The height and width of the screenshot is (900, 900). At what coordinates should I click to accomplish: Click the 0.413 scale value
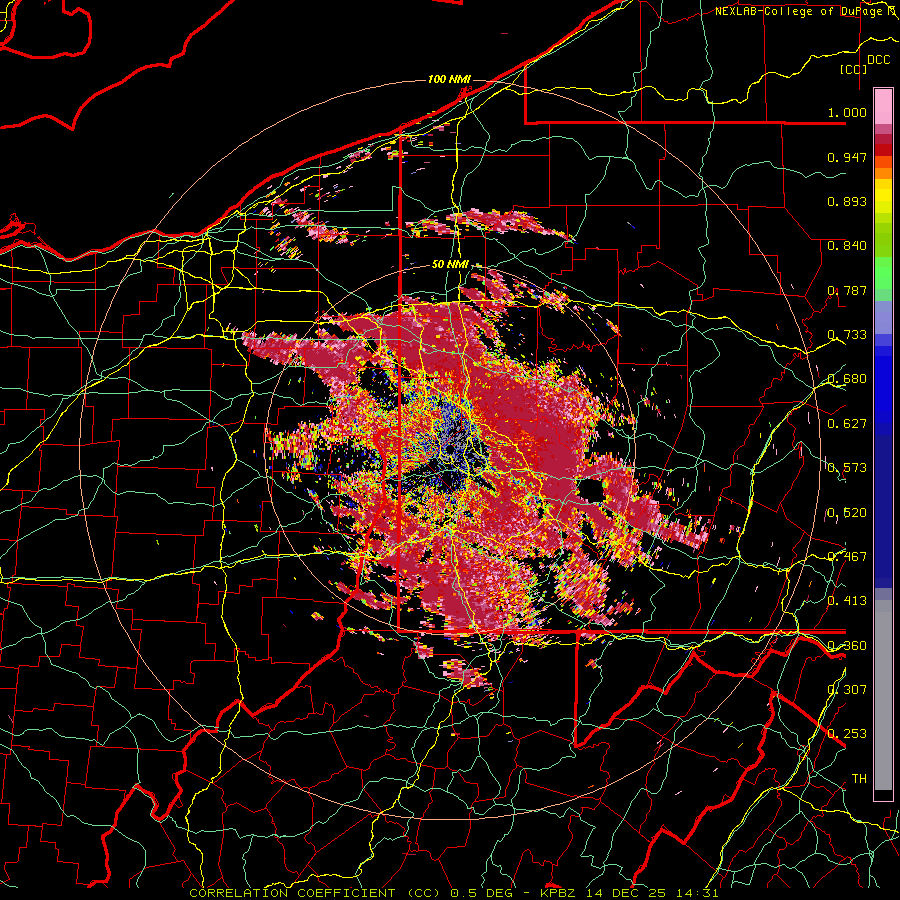tap(847, 601)
